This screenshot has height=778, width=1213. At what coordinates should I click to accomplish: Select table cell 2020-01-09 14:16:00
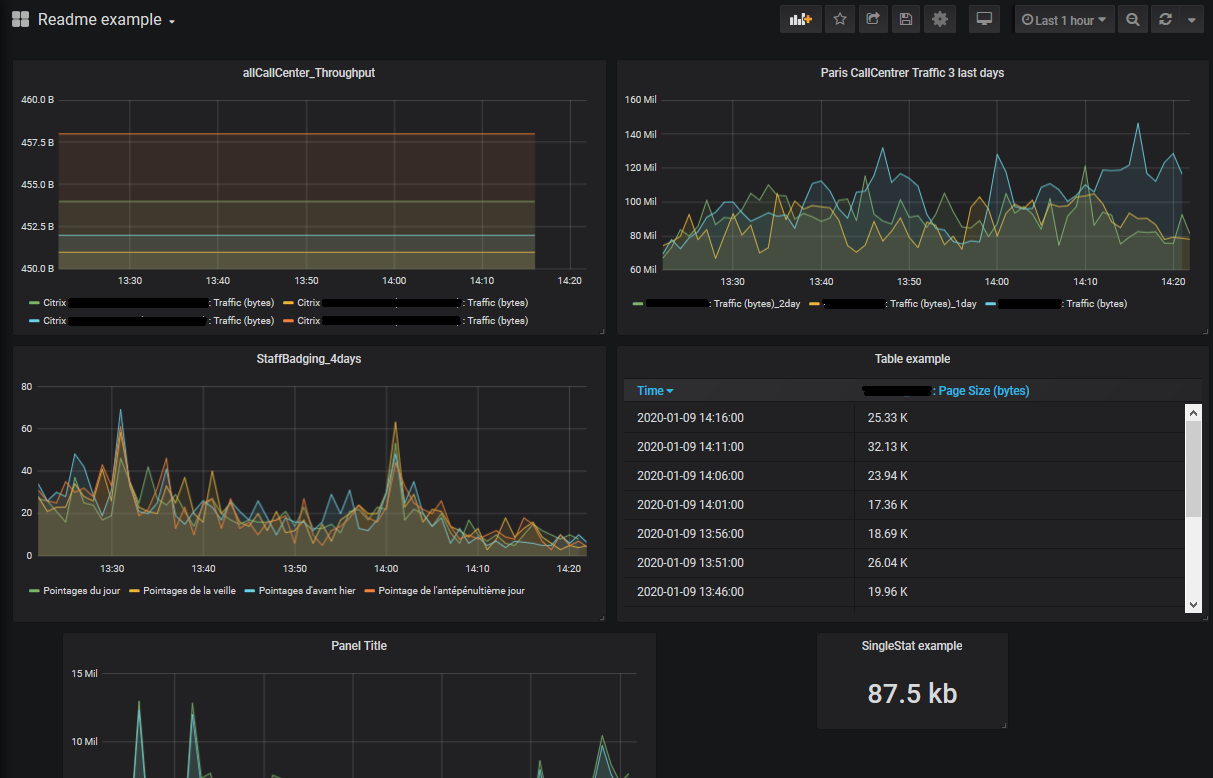(x=690, y=418)
